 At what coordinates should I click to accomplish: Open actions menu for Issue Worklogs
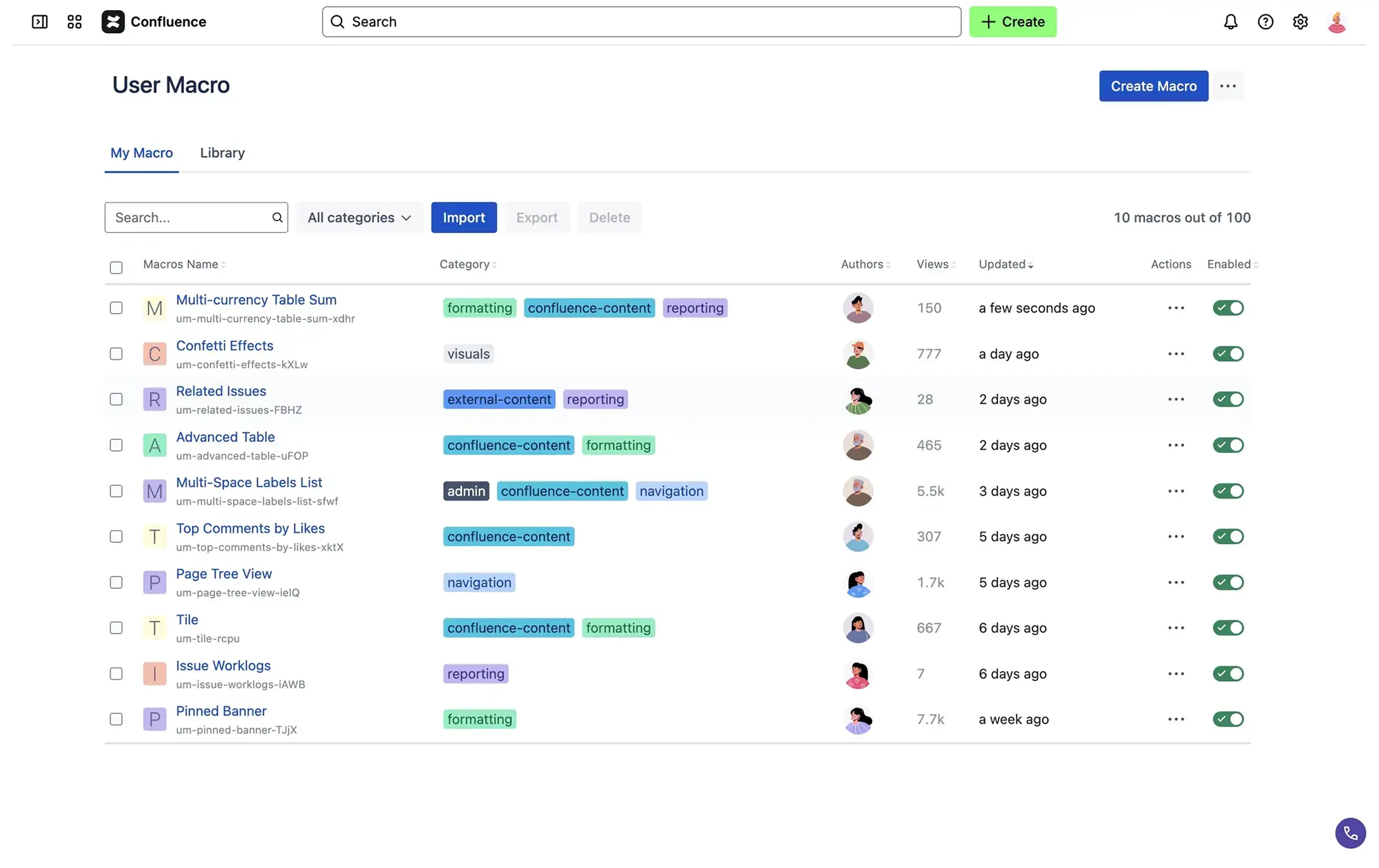(x=1176, y=673)
